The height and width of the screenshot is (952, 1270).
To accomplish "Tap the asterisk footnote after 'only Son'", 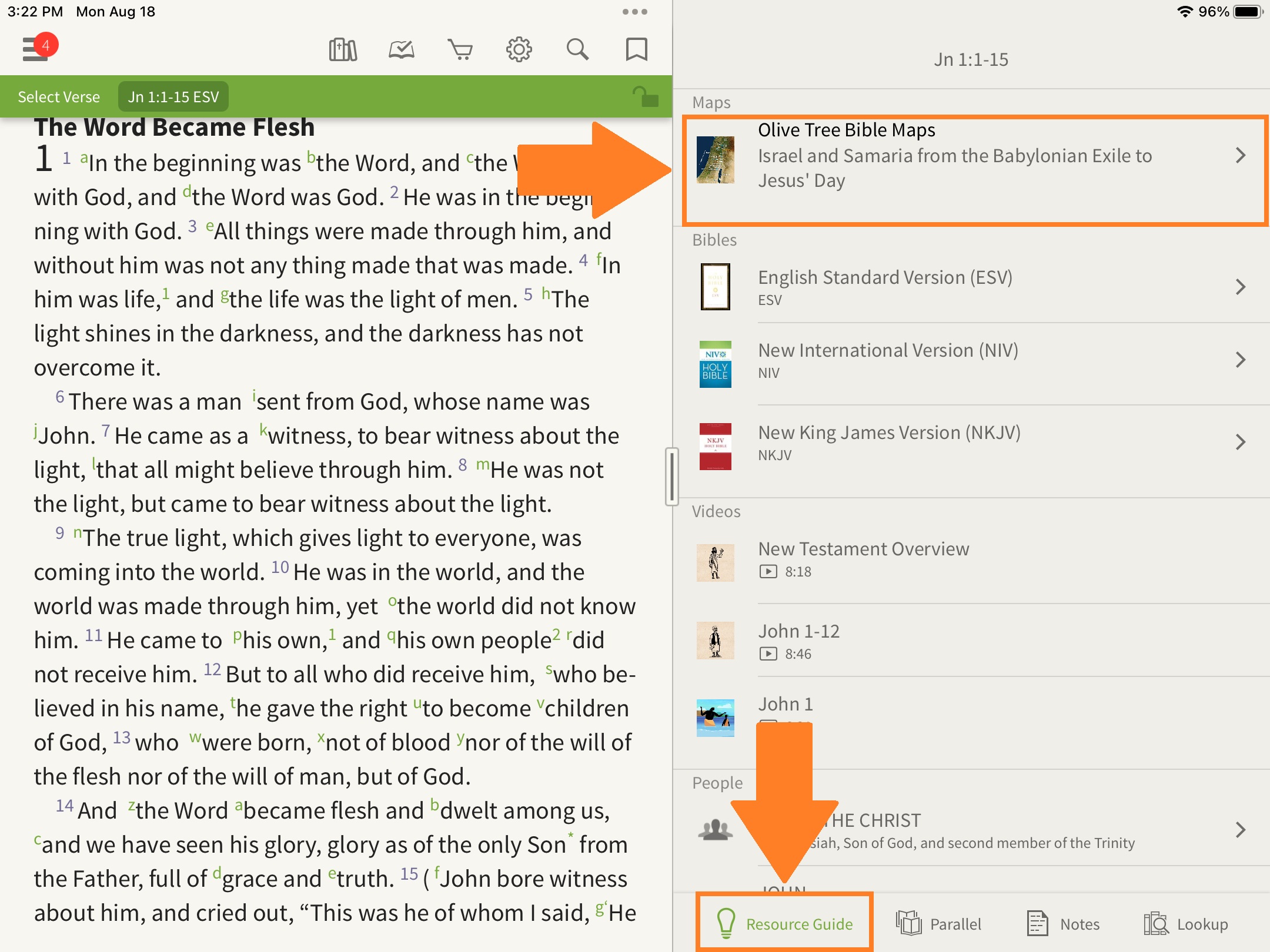I will point(570,836).
